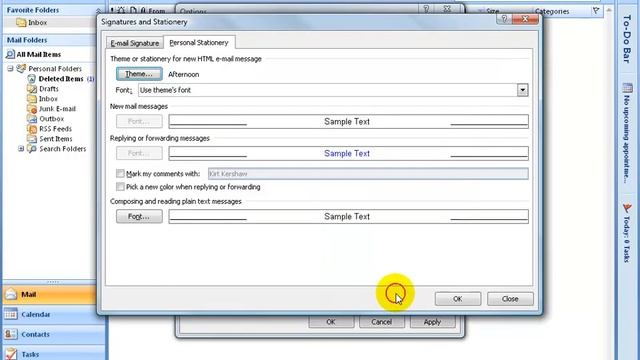Confirm with OK in Signatures and Stationery

pyautogui.click(x=458, y=299)
